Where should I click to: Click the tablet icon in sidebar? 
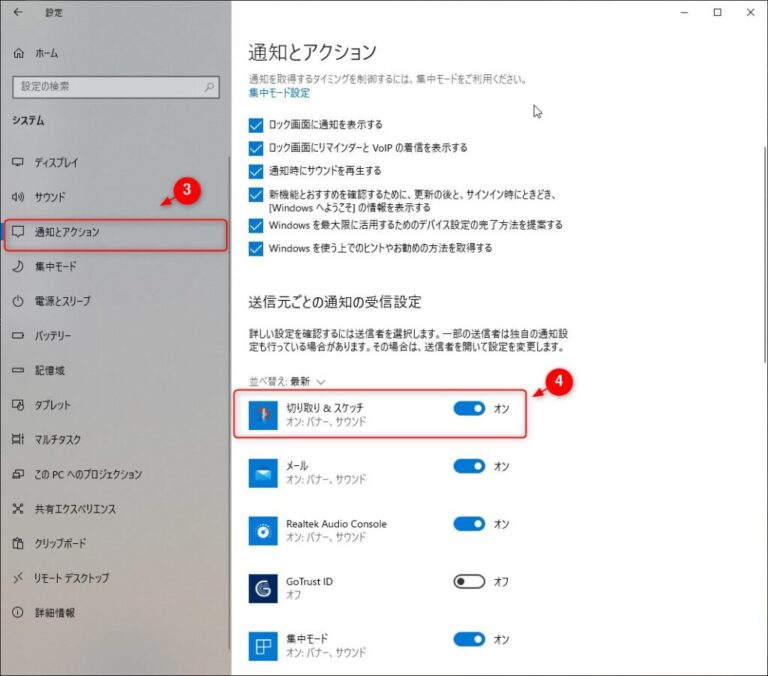tap(18, 405)
